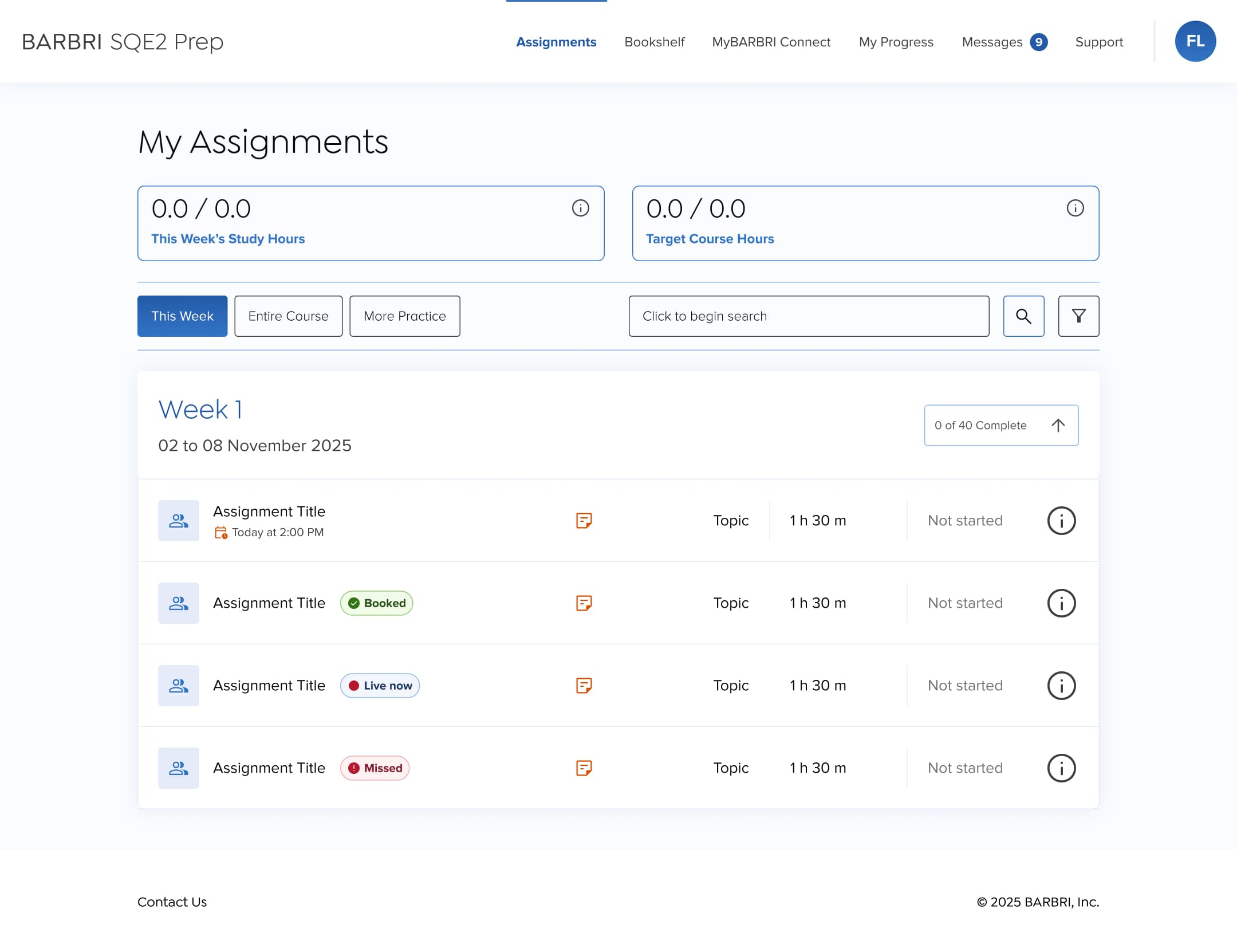This screenshot has width=1237, height=952.
Task: Click the Target Course Hours label
Action: point(710,239)
